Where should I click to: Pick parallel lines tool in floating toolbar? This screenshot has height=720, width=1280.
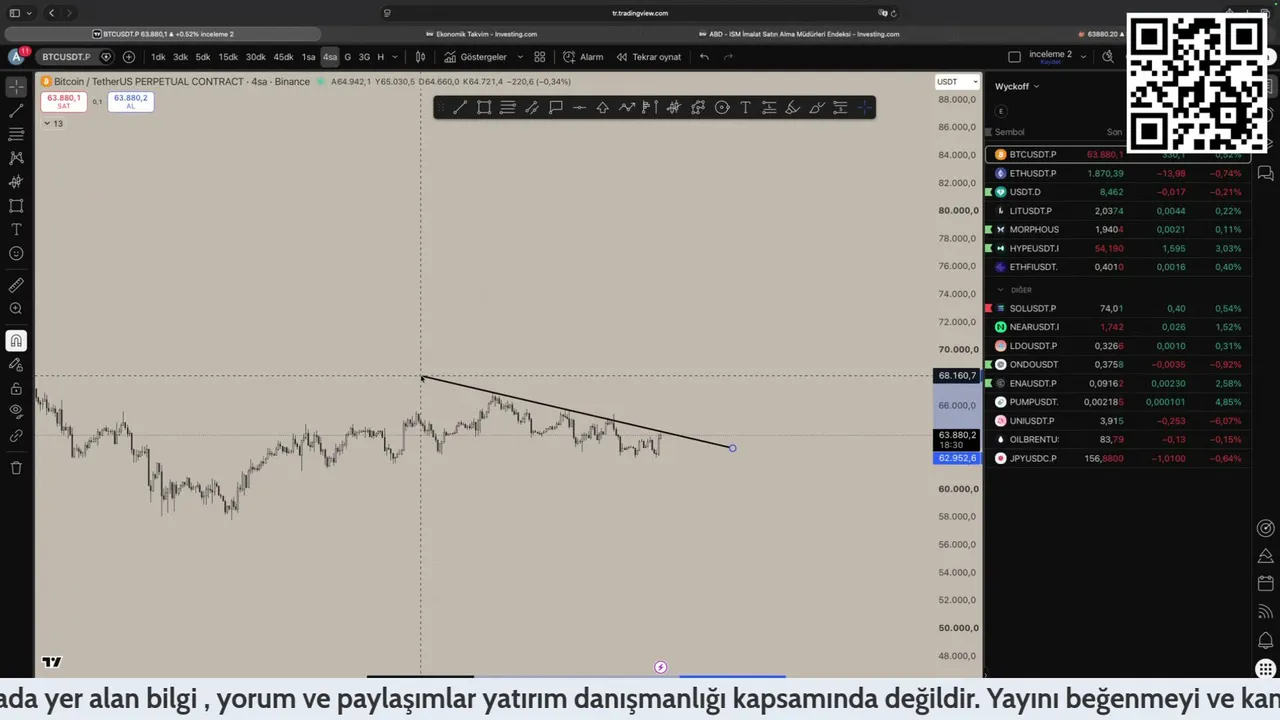[508, 108]
